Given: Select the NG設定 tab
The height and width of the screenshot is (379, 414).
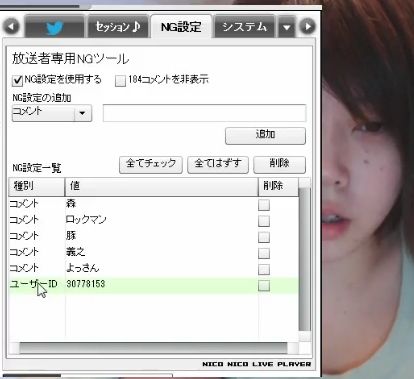Looking at the screenshot, I should [x=181, y=27].
